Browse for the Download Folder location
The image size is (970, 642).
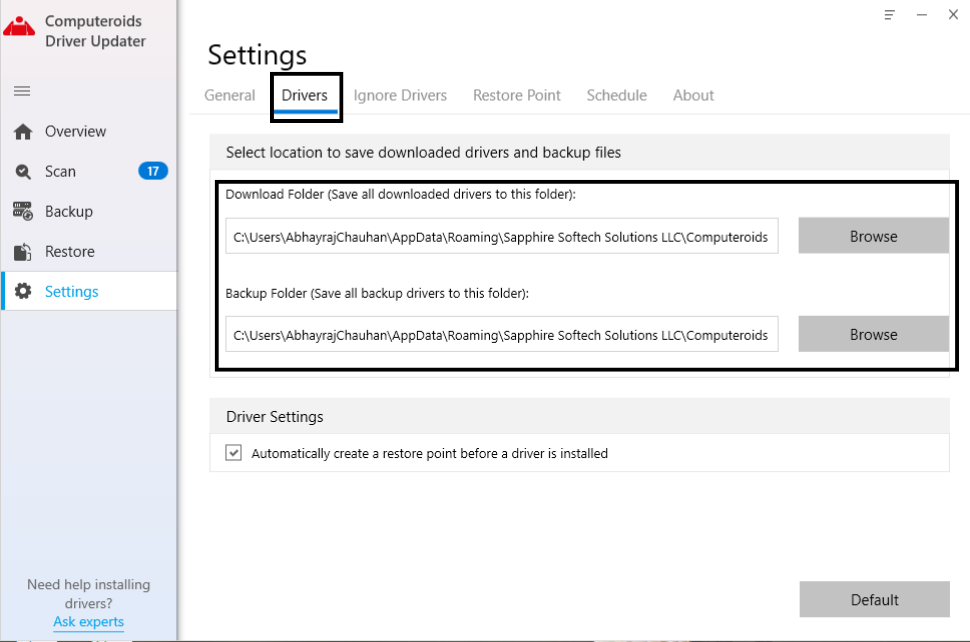873,236
